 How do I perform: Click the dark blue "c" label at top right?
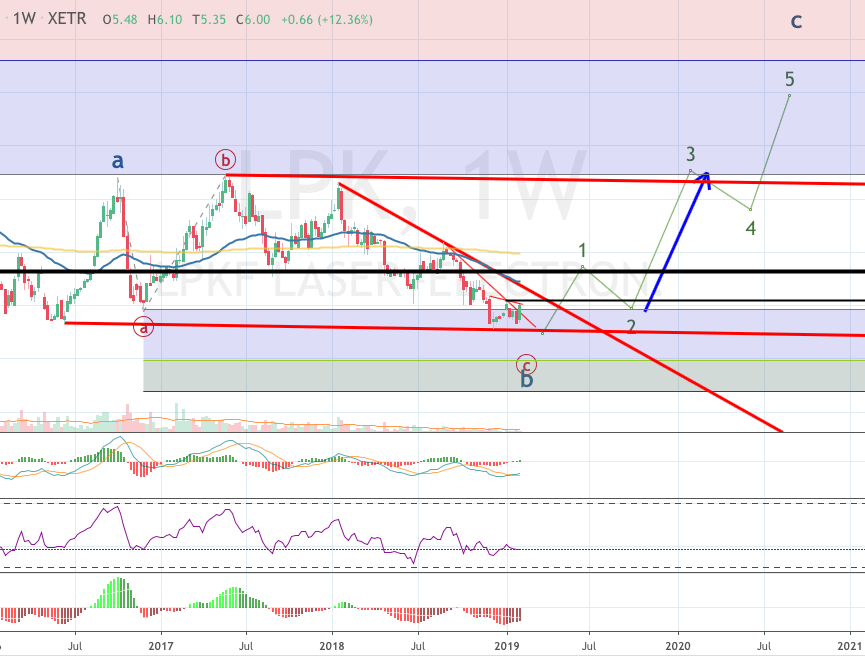(x=796, y=21)
